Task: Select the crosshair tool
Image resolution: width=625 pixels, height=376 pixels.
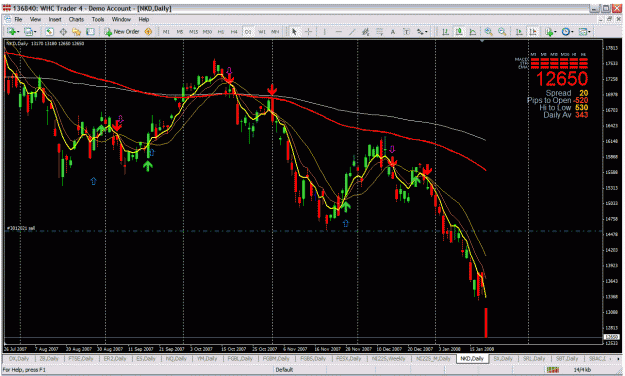Action: [308, 31]
